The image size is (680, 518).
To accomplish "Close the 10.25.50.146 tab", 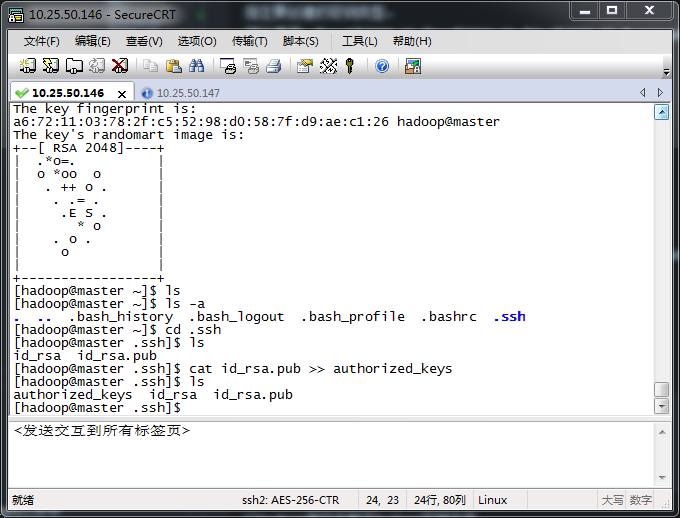I will coord(122,93).
